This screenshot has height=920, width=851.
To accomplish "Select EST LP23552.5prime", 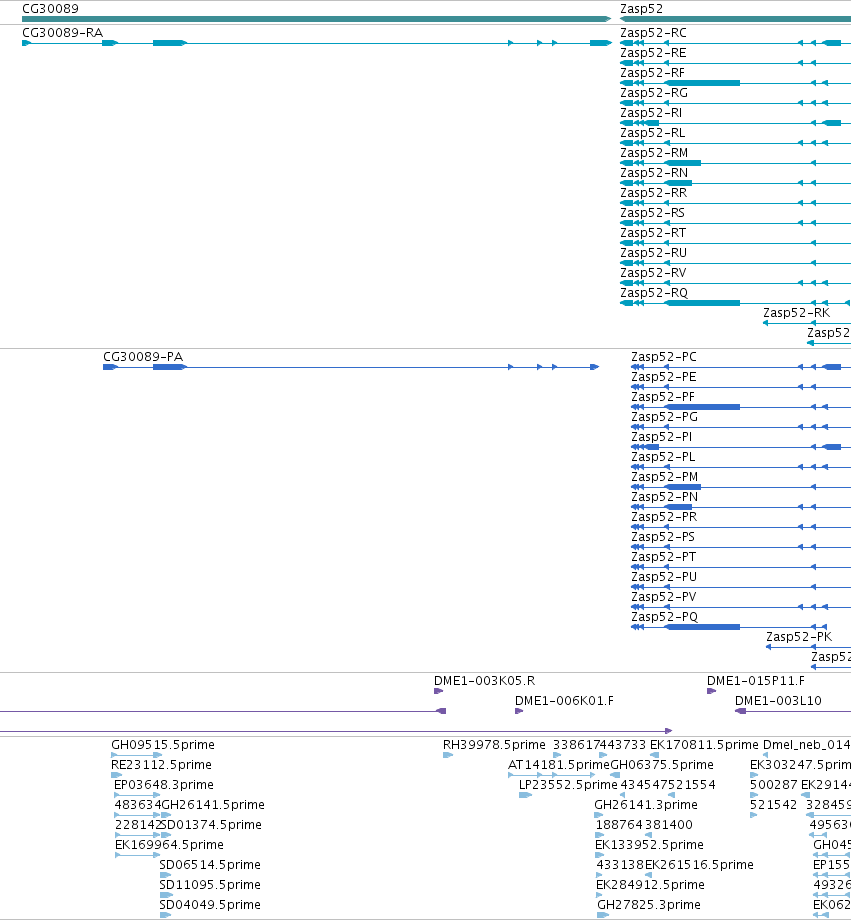I will 568,784.
